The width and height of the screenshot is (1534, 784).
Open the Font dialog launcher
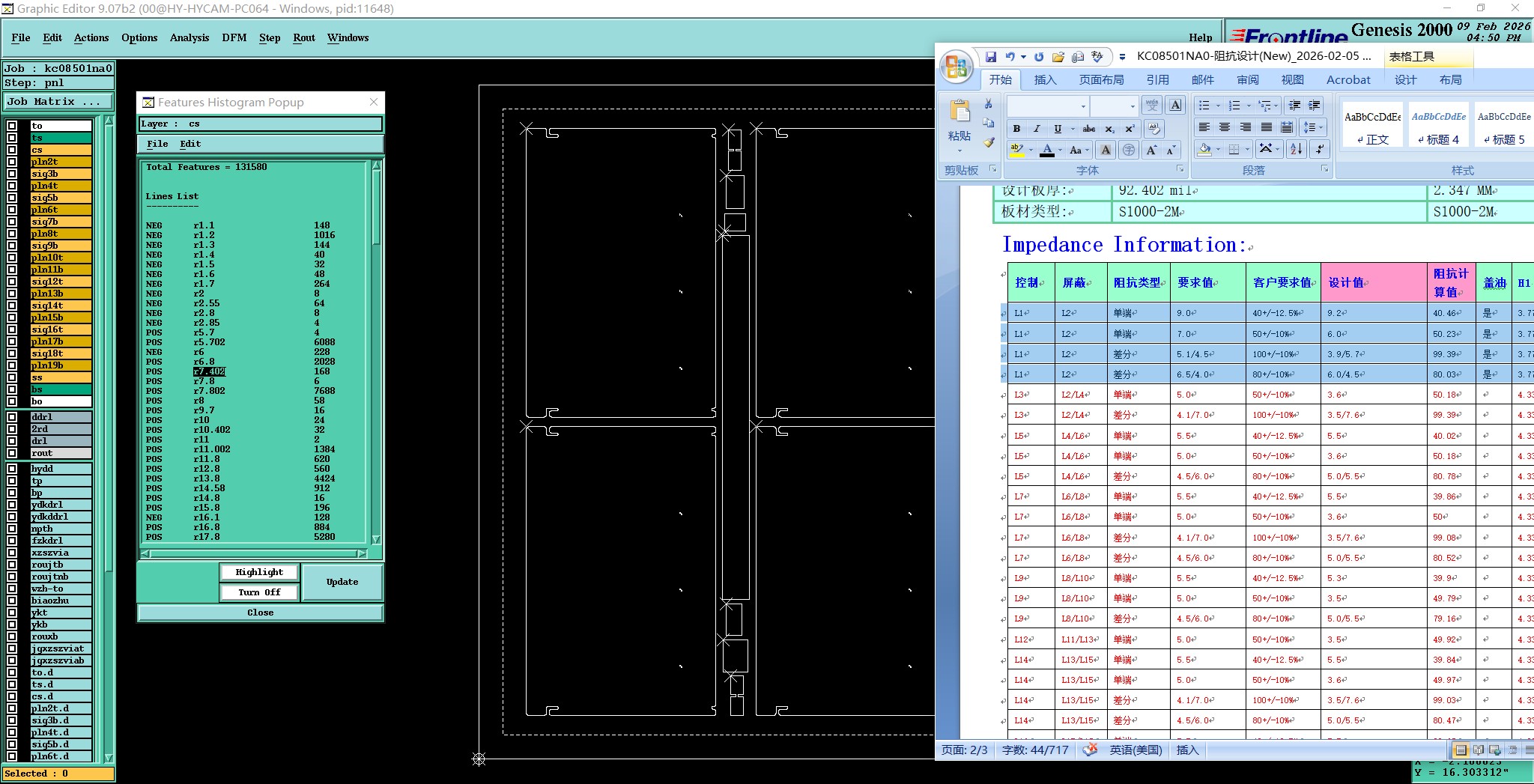(1180, 170)
